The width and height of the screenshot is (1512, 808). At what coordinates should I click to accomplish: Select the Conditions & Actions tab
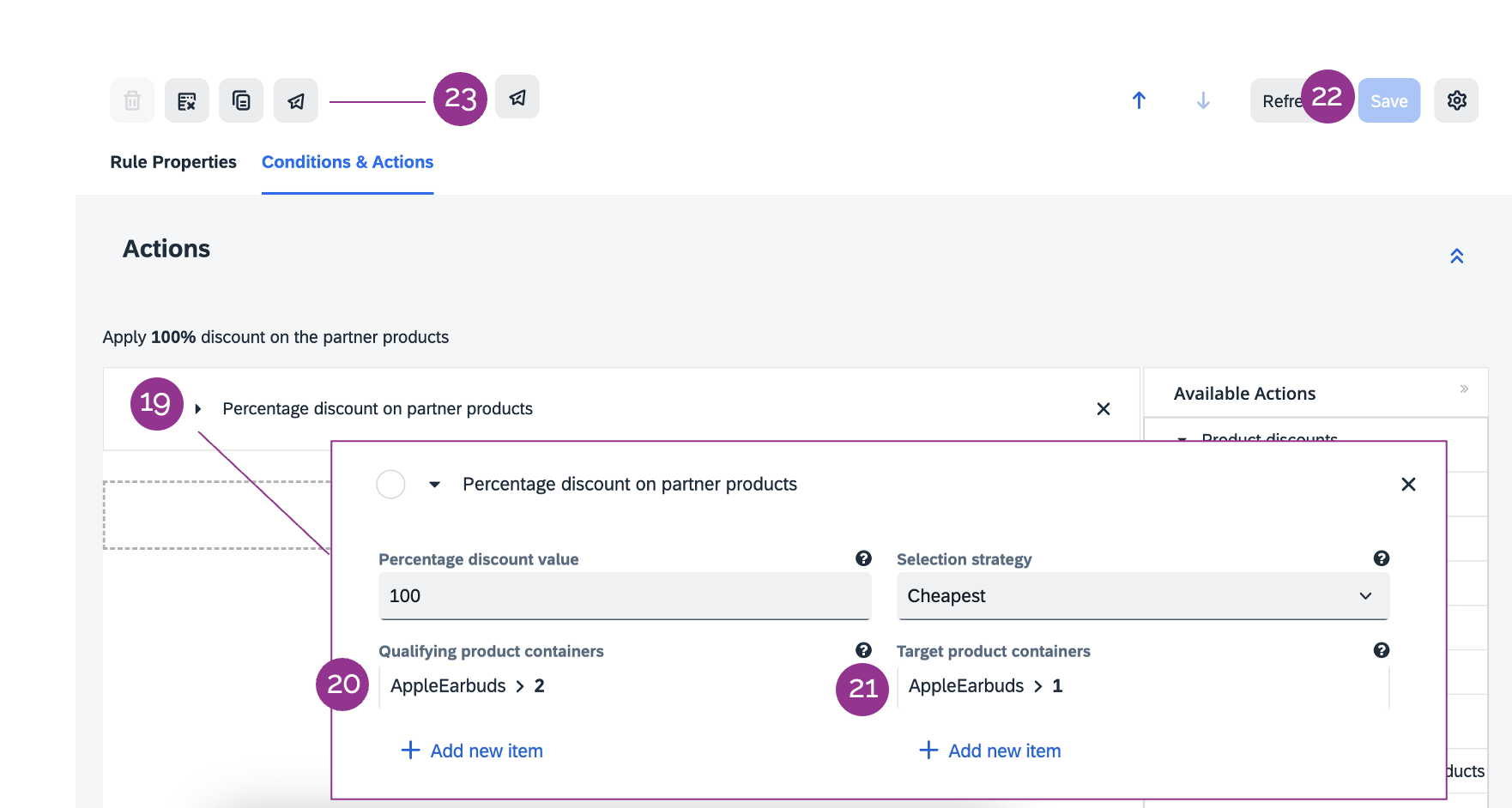tap(348, 162)
